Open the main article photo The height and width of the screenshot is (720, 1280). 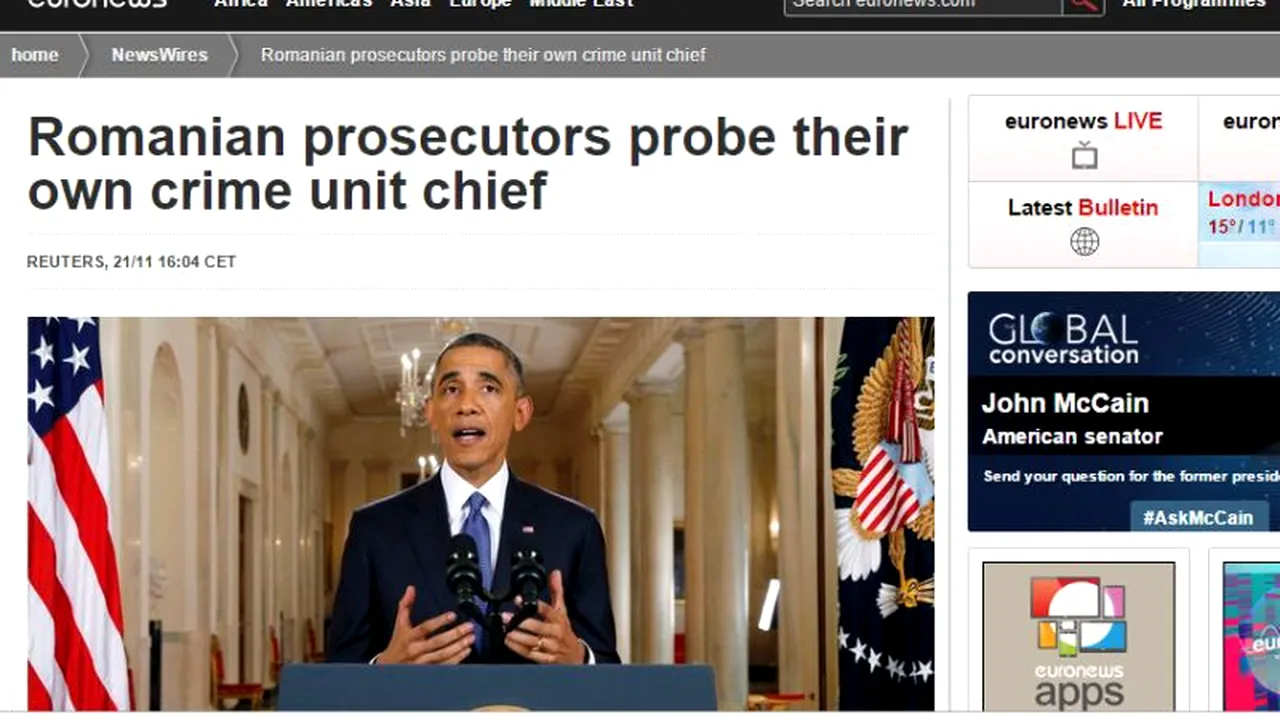(x=481, y=514)
